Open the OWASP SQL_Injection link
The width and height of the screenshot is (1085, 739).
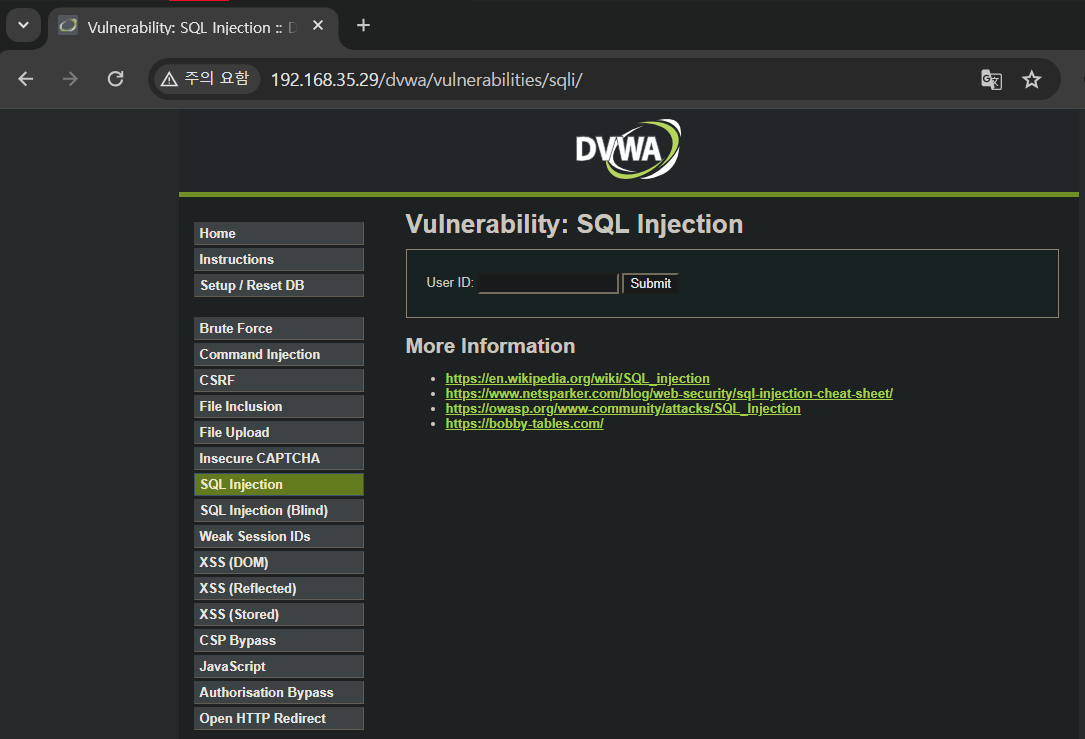coord(623,409)
